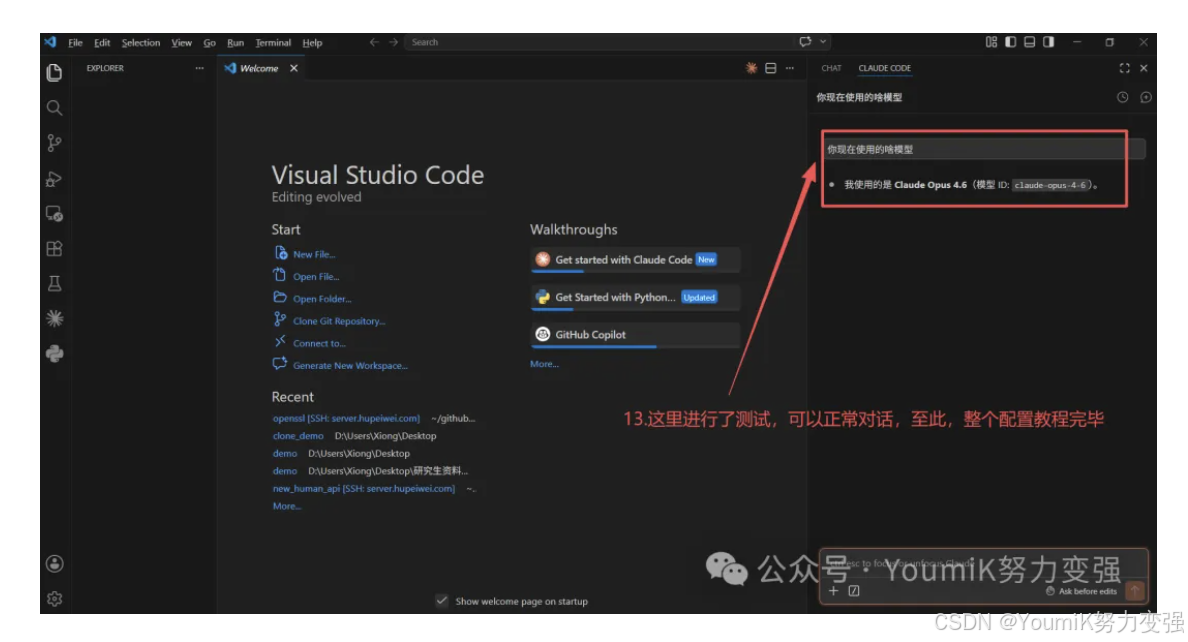
Task: Focus the Claude message input box
Action: 983,564
